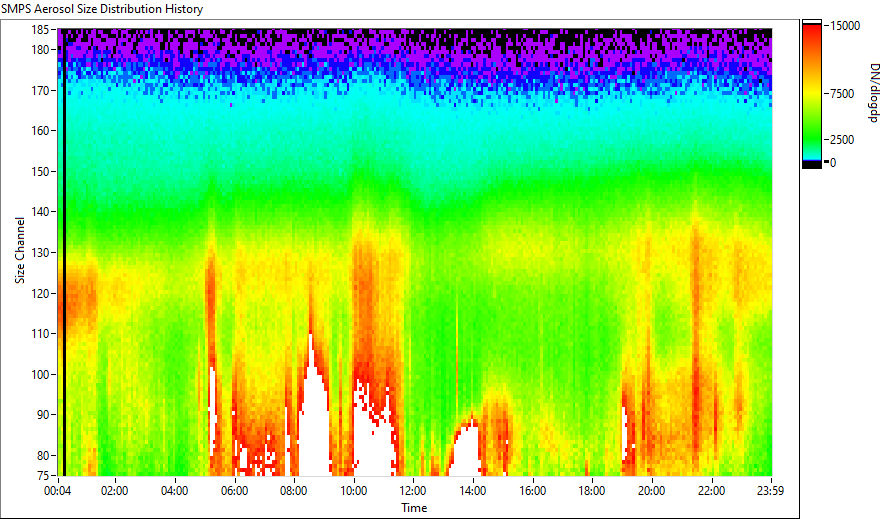Select the 7500 color scale marker

842,94
